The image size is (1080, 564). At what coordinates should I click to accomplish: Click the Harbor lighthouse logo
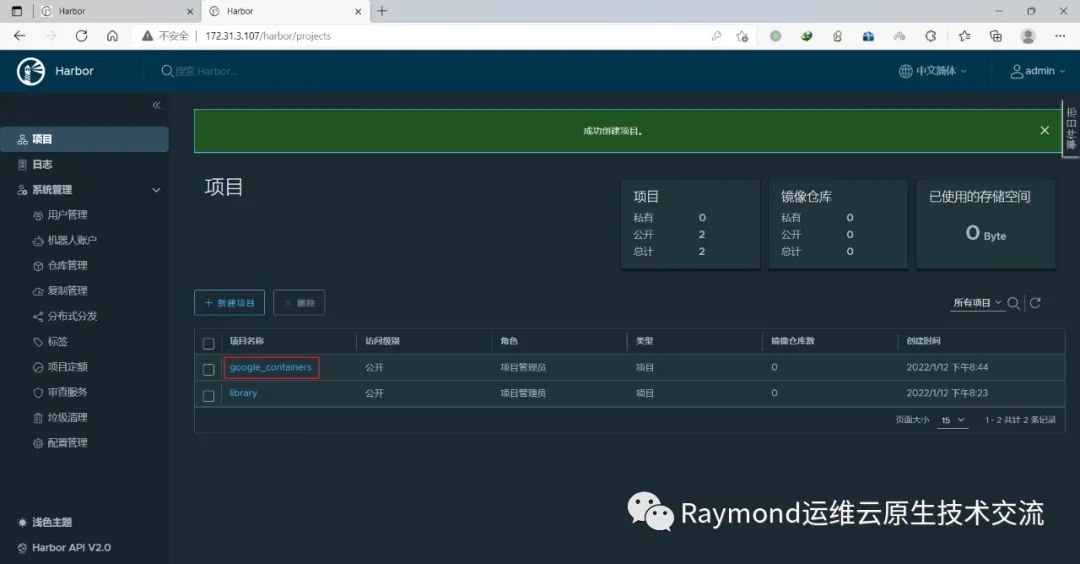point(31,71)
